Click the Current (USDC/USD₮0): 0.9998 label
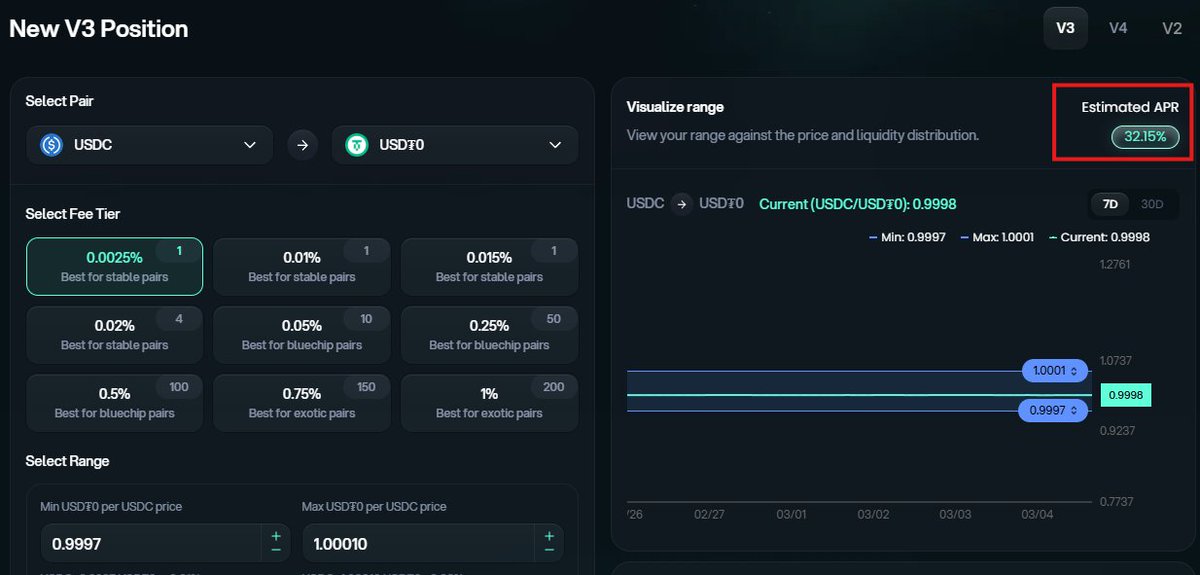This screenshot has height=575, width=1200. pyautogui.click(x=858, y=204)
